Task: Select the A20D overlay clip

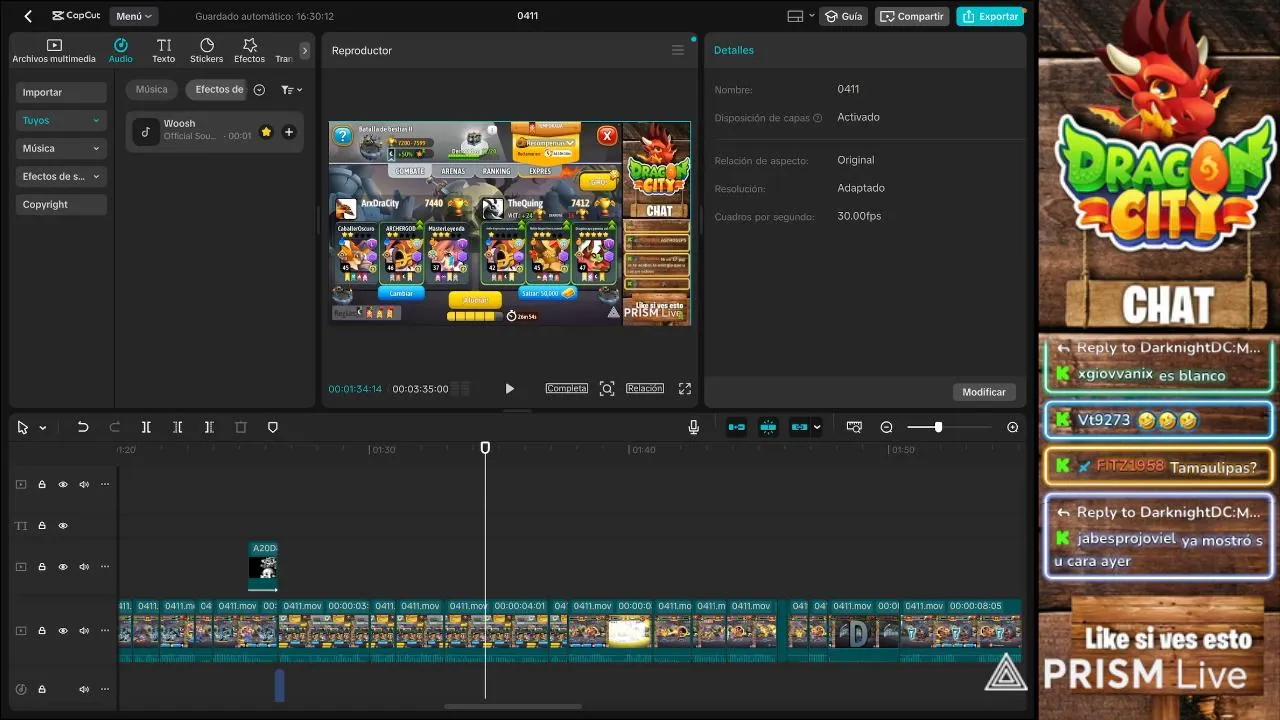Action: (x=263, y=567)
